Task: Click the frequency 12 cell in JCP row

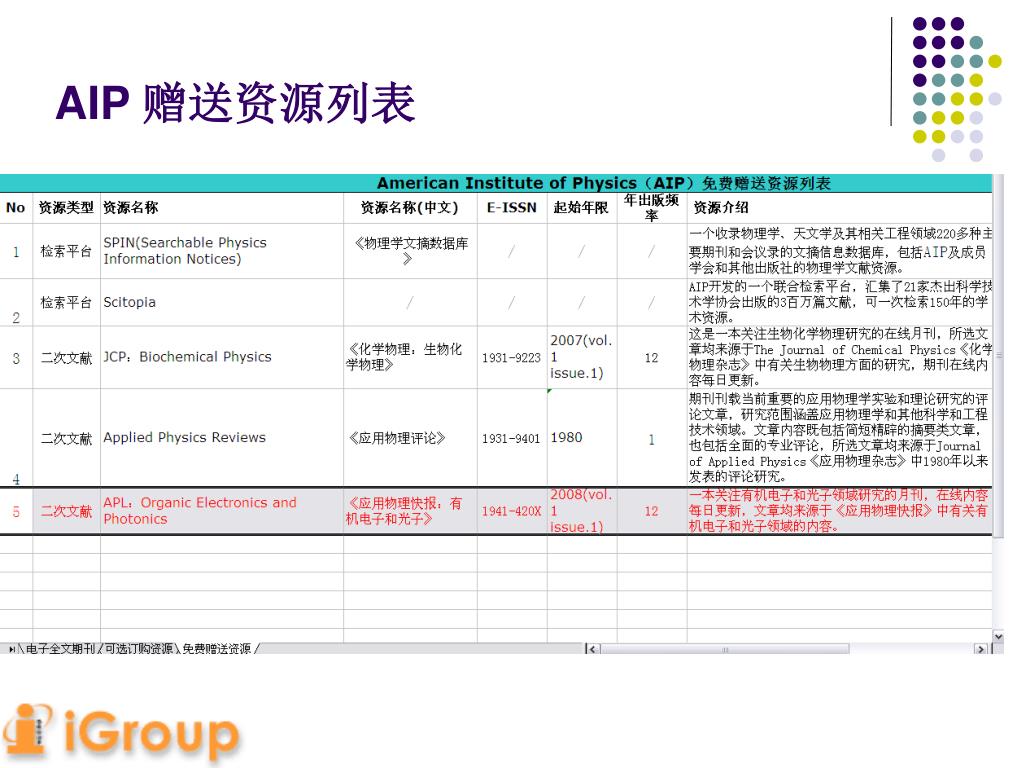Action: 651,358
